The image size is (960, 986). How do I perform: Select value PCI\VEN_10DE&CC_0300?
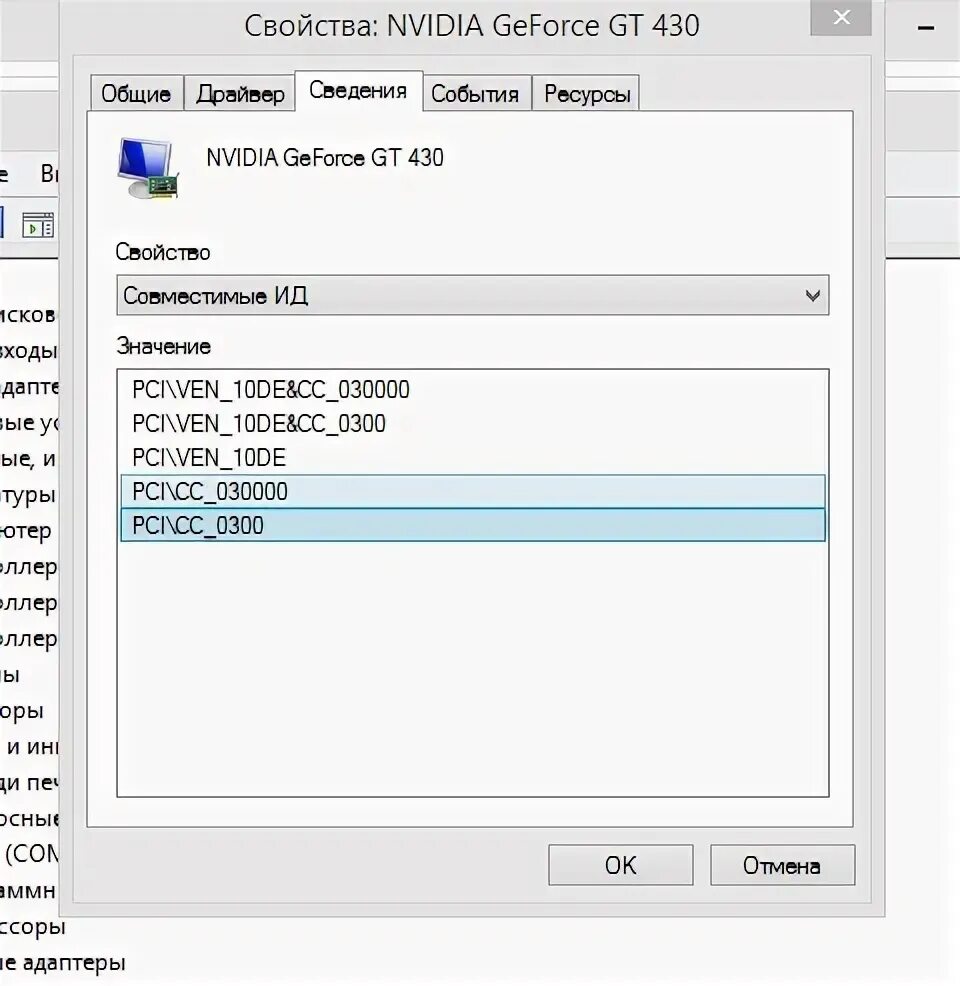click(473, 424)
